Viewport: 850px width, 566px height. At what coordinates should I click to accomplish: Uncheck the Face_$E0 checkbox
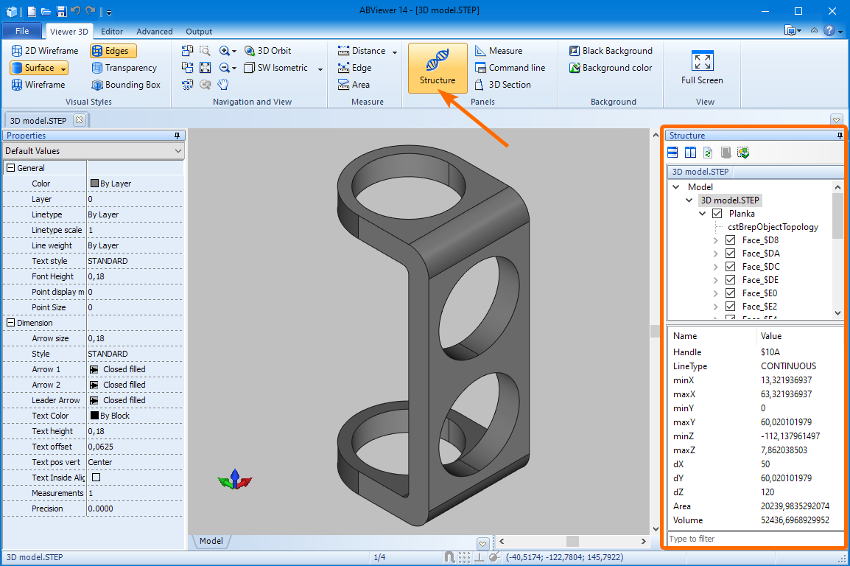pyautogui.click(x=730, y=293)
